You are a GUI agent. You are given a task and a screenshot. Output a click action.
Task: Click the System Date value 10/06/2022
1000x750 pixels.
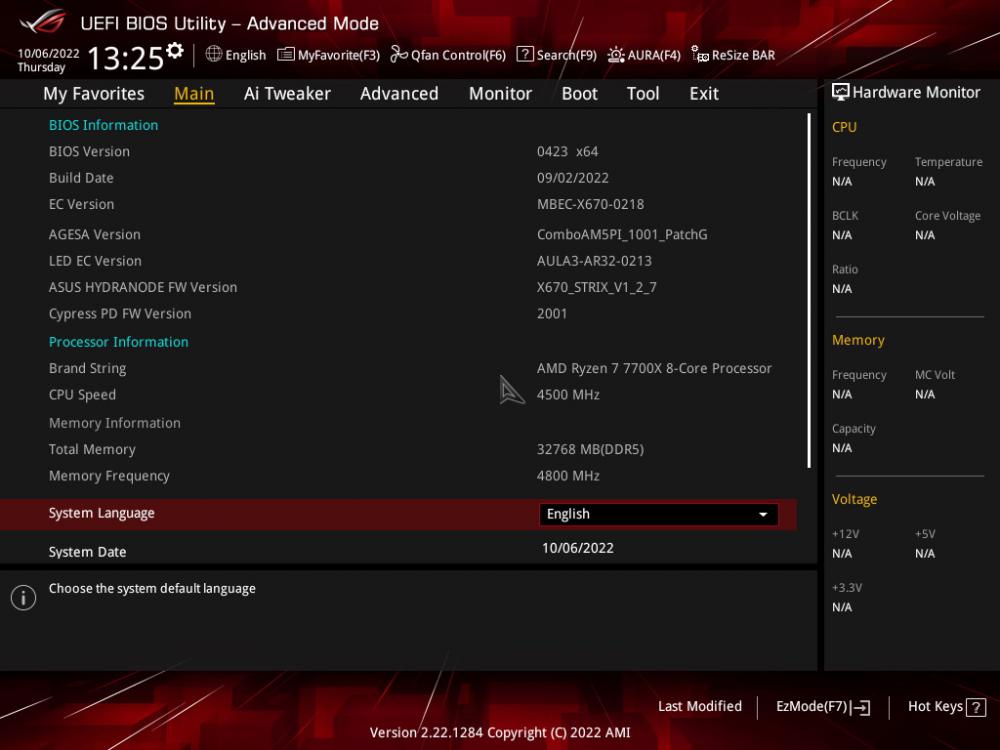point(578,548)
